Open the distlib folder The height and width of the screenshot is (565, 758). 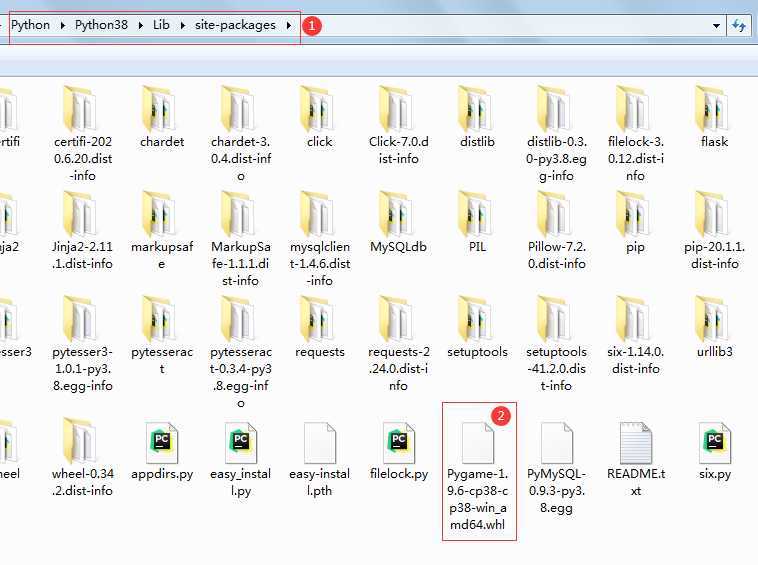coord(478,117)
